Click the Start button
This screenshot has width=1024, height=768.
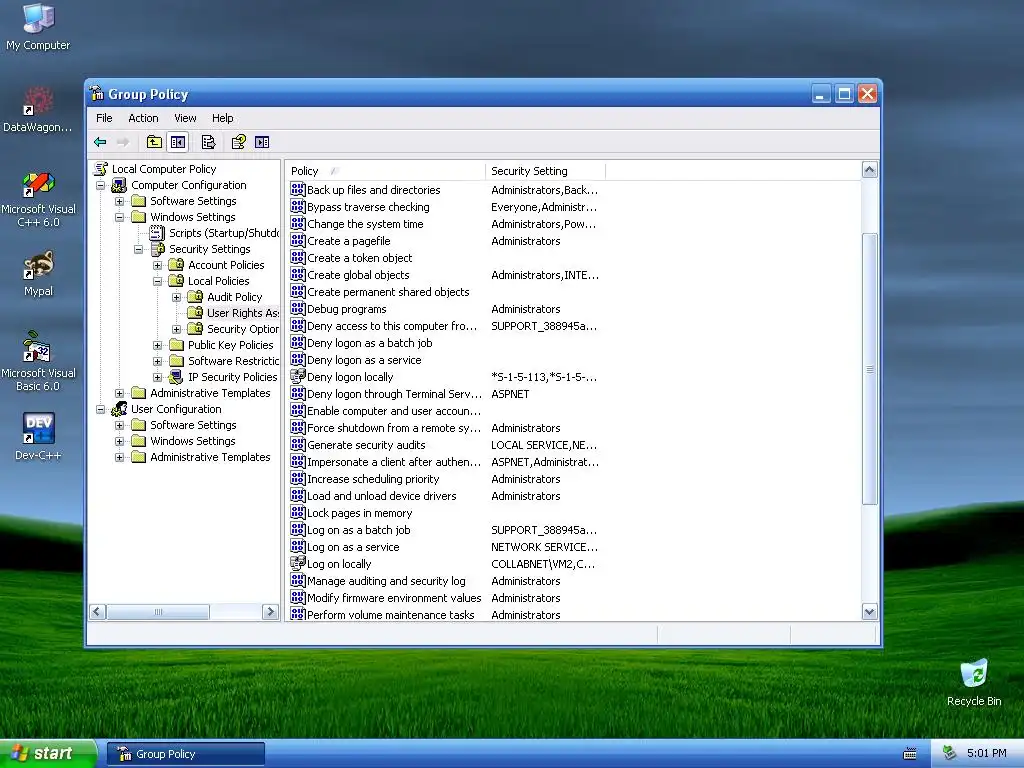[x=47, y=754]
